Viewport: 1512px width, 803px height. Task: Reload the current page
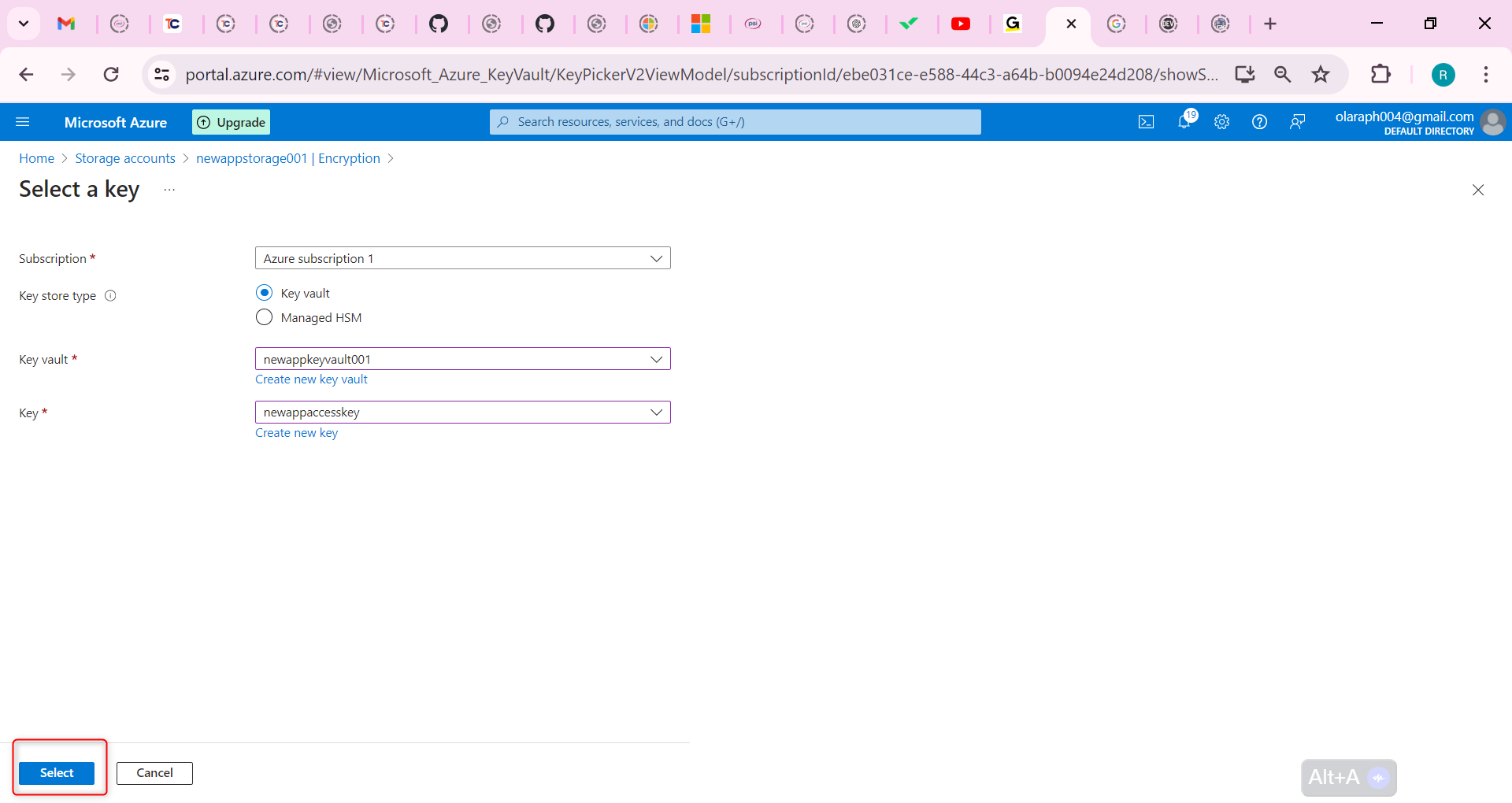point(111,75)
